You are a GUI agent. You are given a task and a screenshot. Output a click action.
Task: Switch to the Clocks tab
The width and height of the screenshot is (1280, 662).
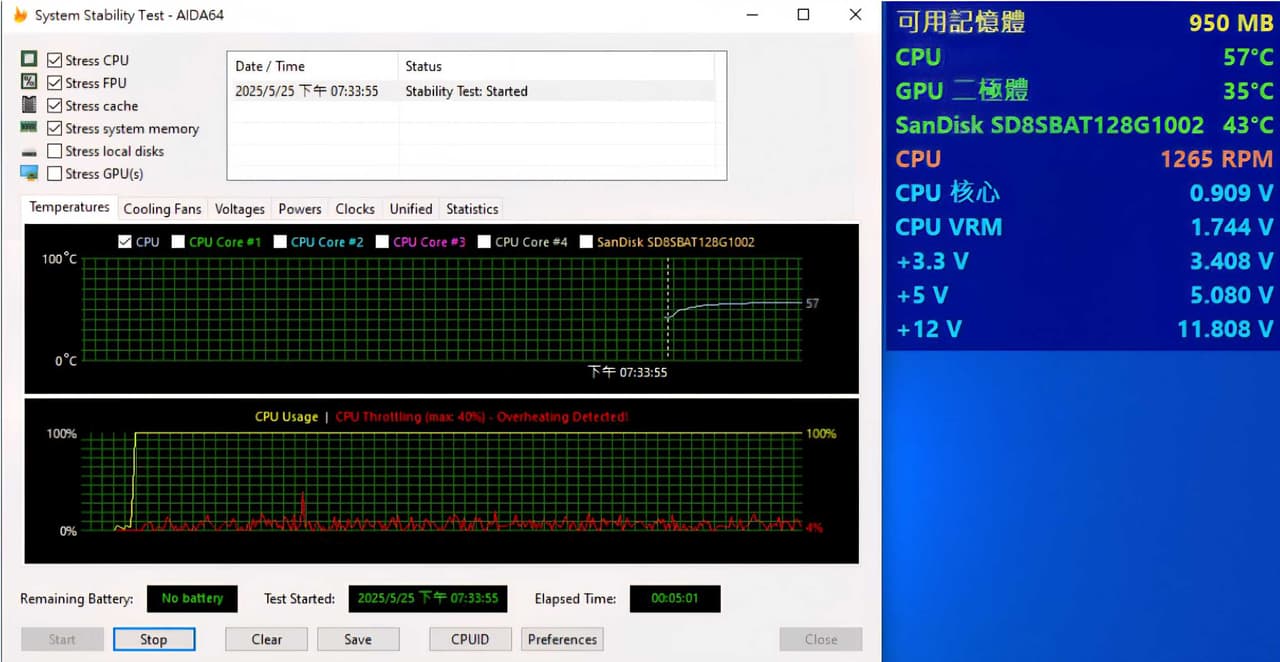[x=355, y=209]
